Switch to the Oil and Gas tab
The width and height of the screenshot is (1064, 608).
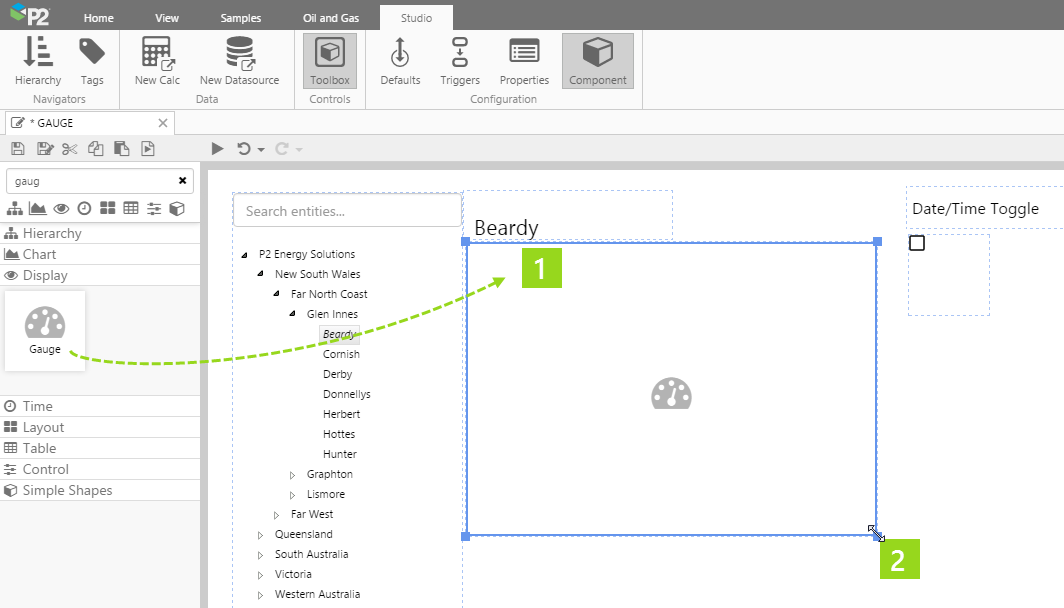[330, 18]
